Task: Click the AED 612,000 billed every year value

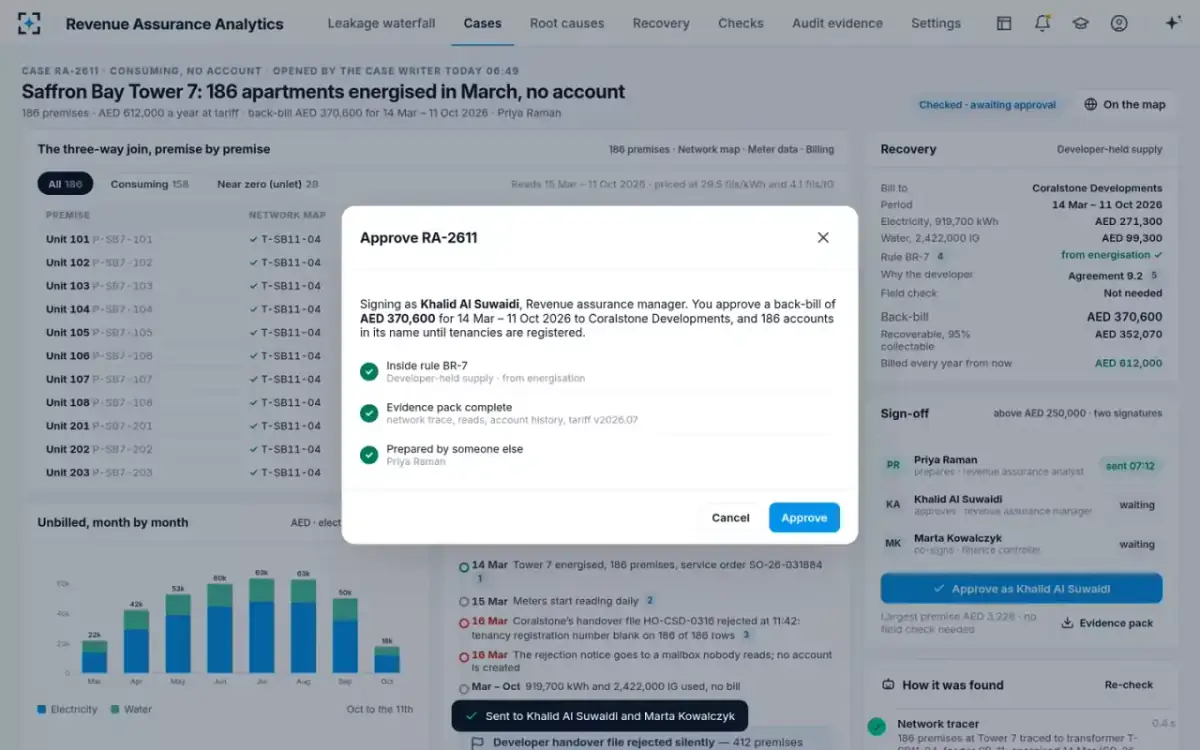Action: [1129, 363]
